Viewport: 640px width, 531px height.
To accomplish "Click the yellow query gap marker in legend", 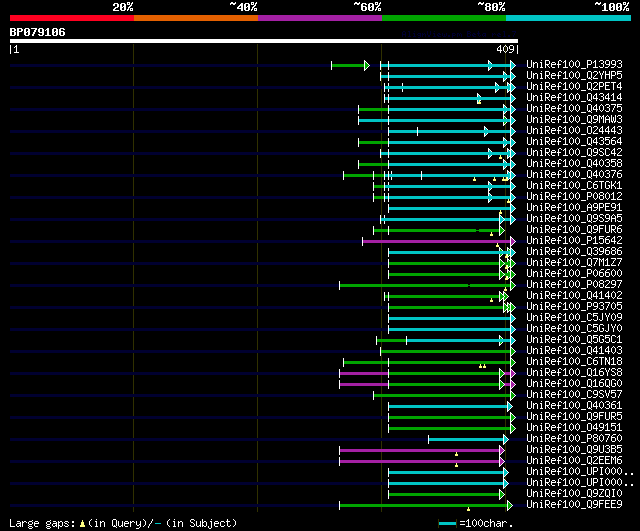I will tap(82, 524).
